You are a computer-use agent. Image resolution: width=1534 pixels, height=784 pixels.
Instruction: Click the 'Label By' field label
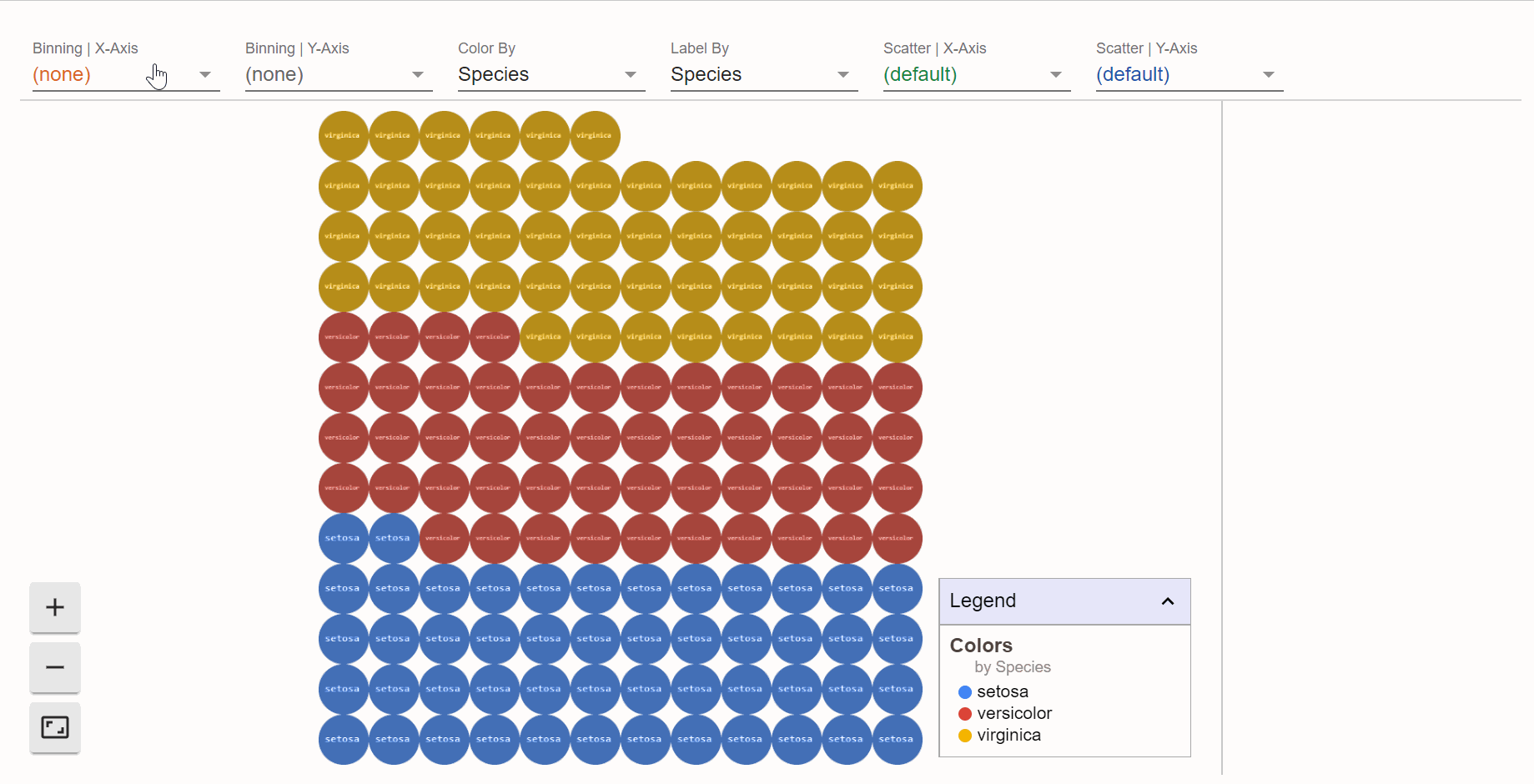[700, 48]
